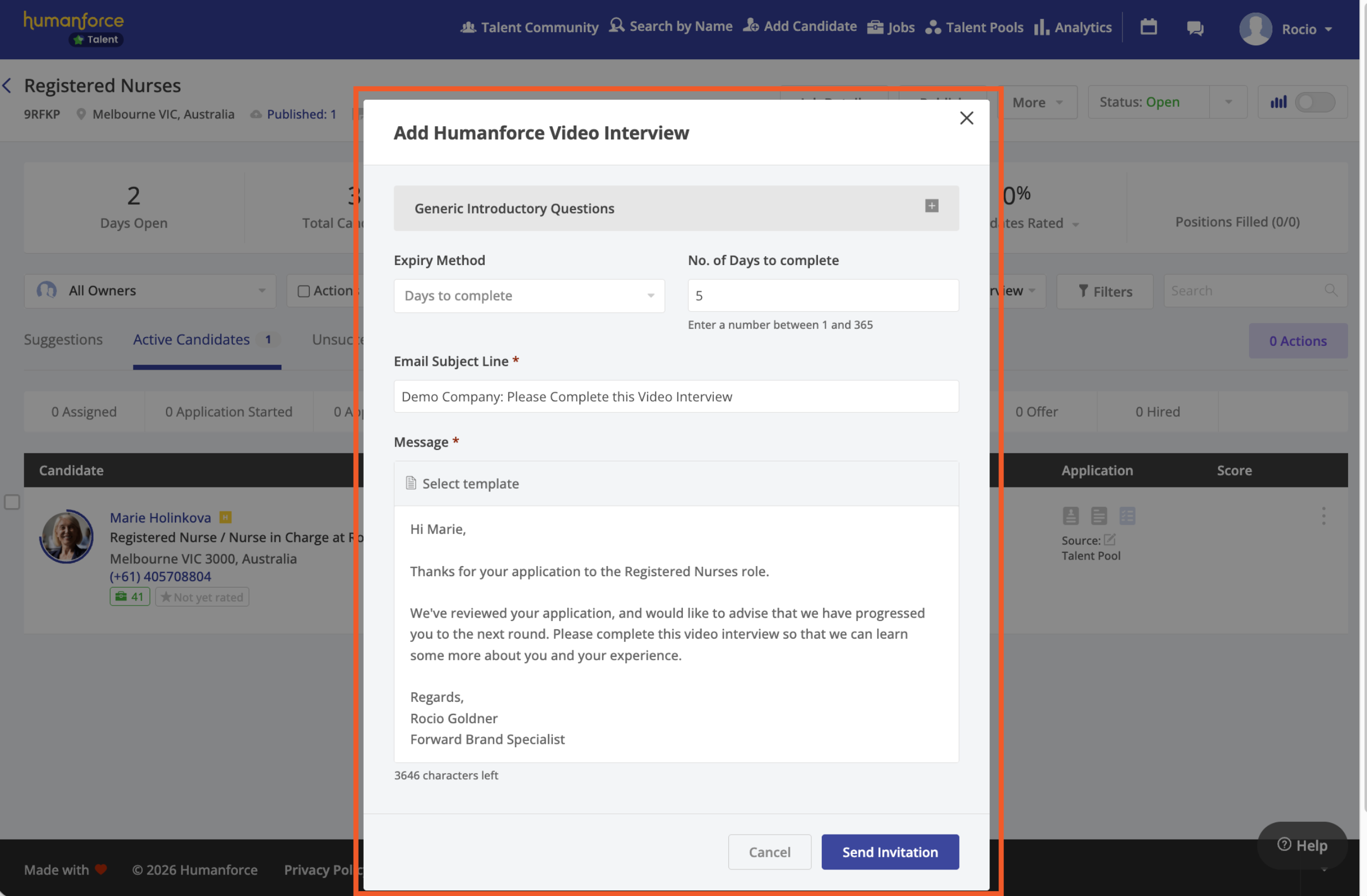
Task: Click the candidate Search field
Action: coord(1255,291)
